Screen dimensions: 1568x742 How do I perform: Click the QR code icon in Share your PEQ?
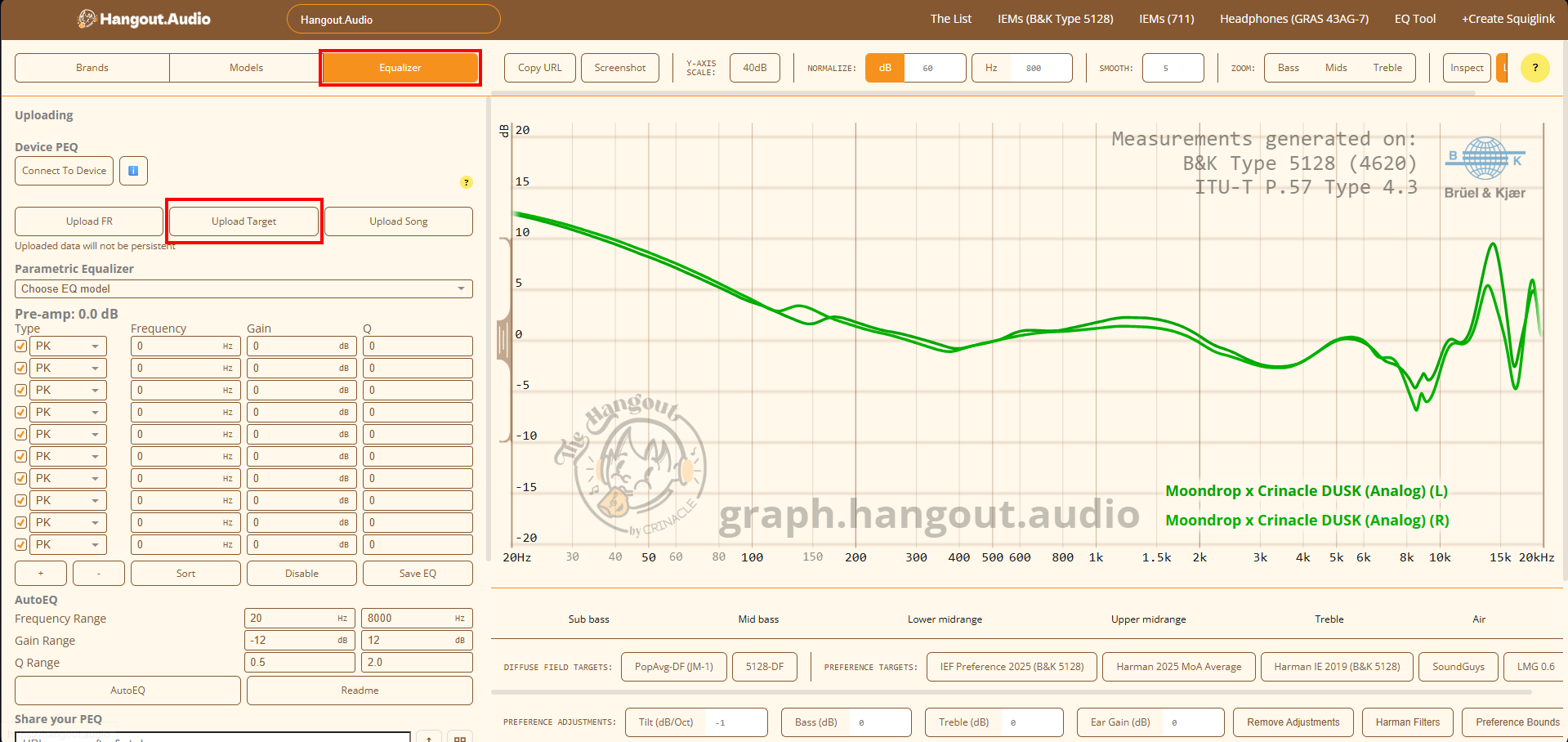460,736
